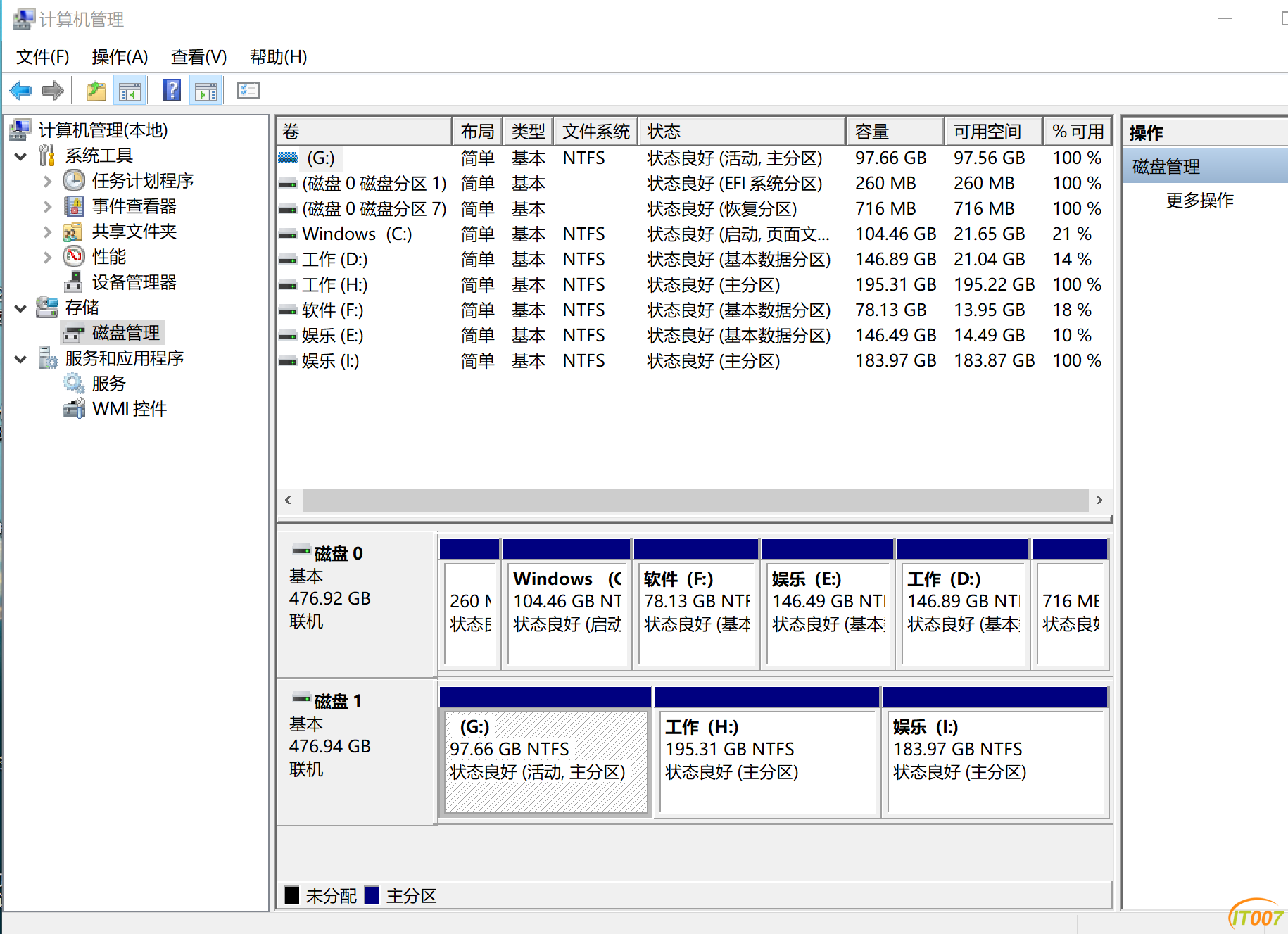1288x934 pixels.
Task: Click the 共享文件夹 icon
Action: 74,231
